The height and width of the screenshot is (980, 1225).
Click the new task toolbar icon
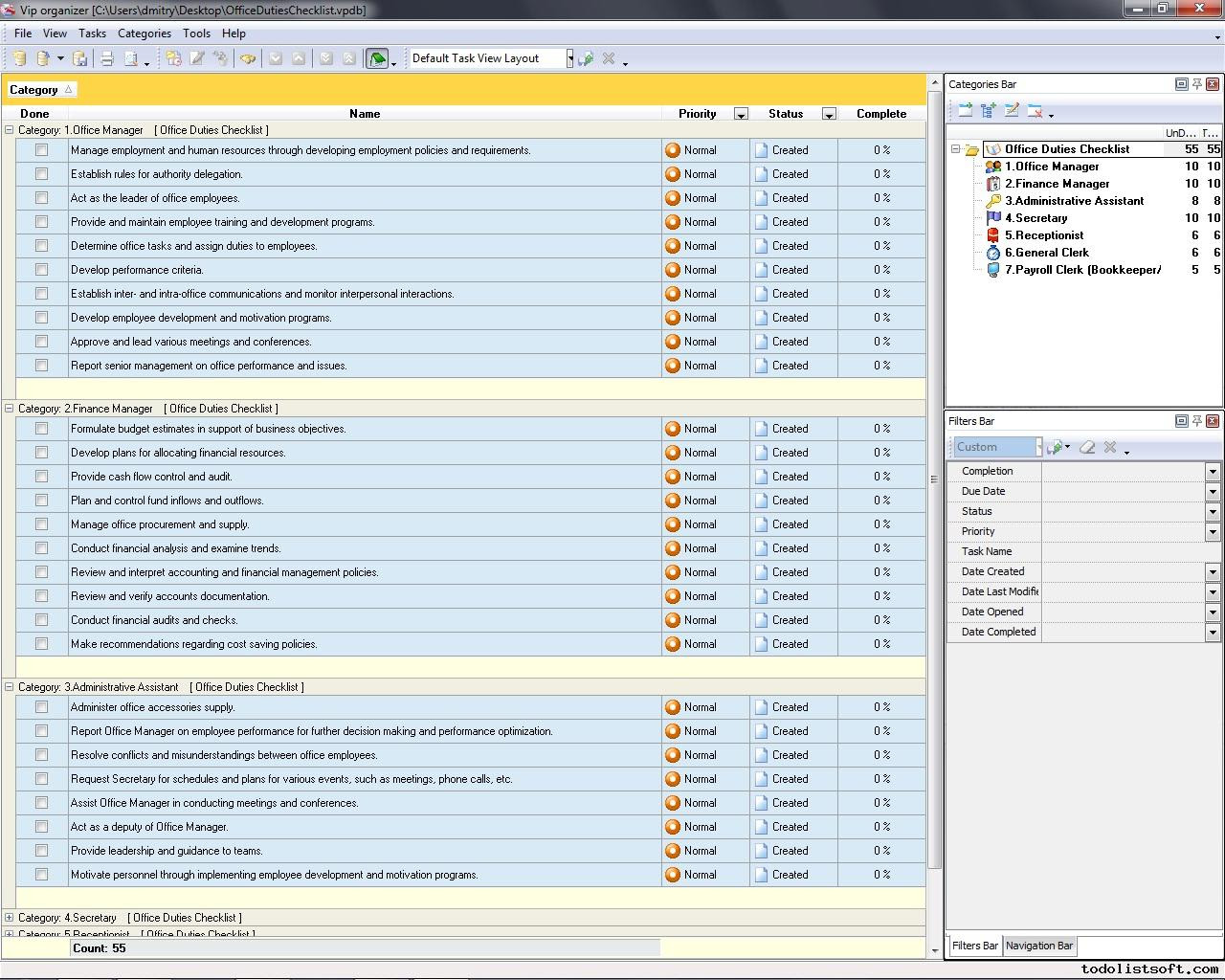(x=173, y=58)
